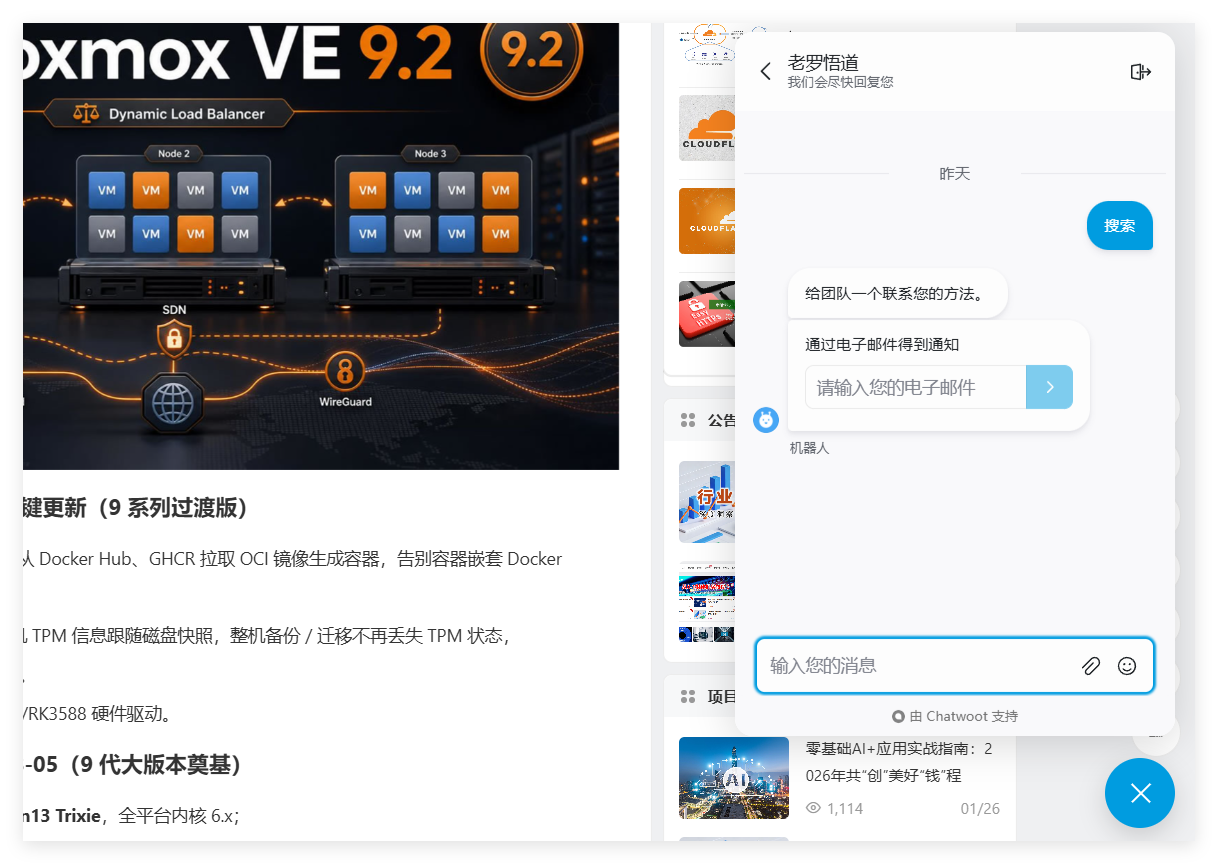Click the grid icon beside 公告

tap(687, 420)
